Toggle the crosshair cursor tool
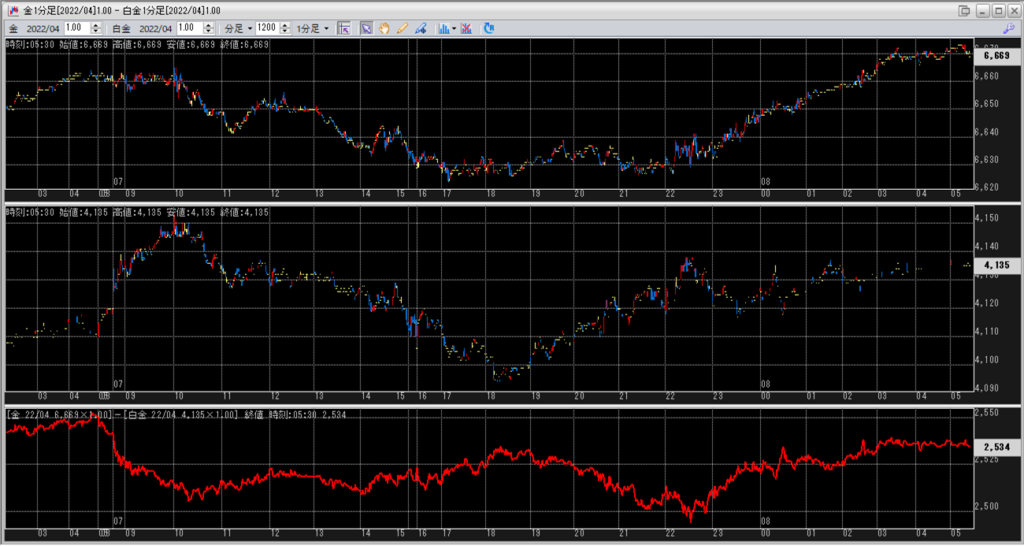Viewport: 1024px width, 546px height. (344, 28)
